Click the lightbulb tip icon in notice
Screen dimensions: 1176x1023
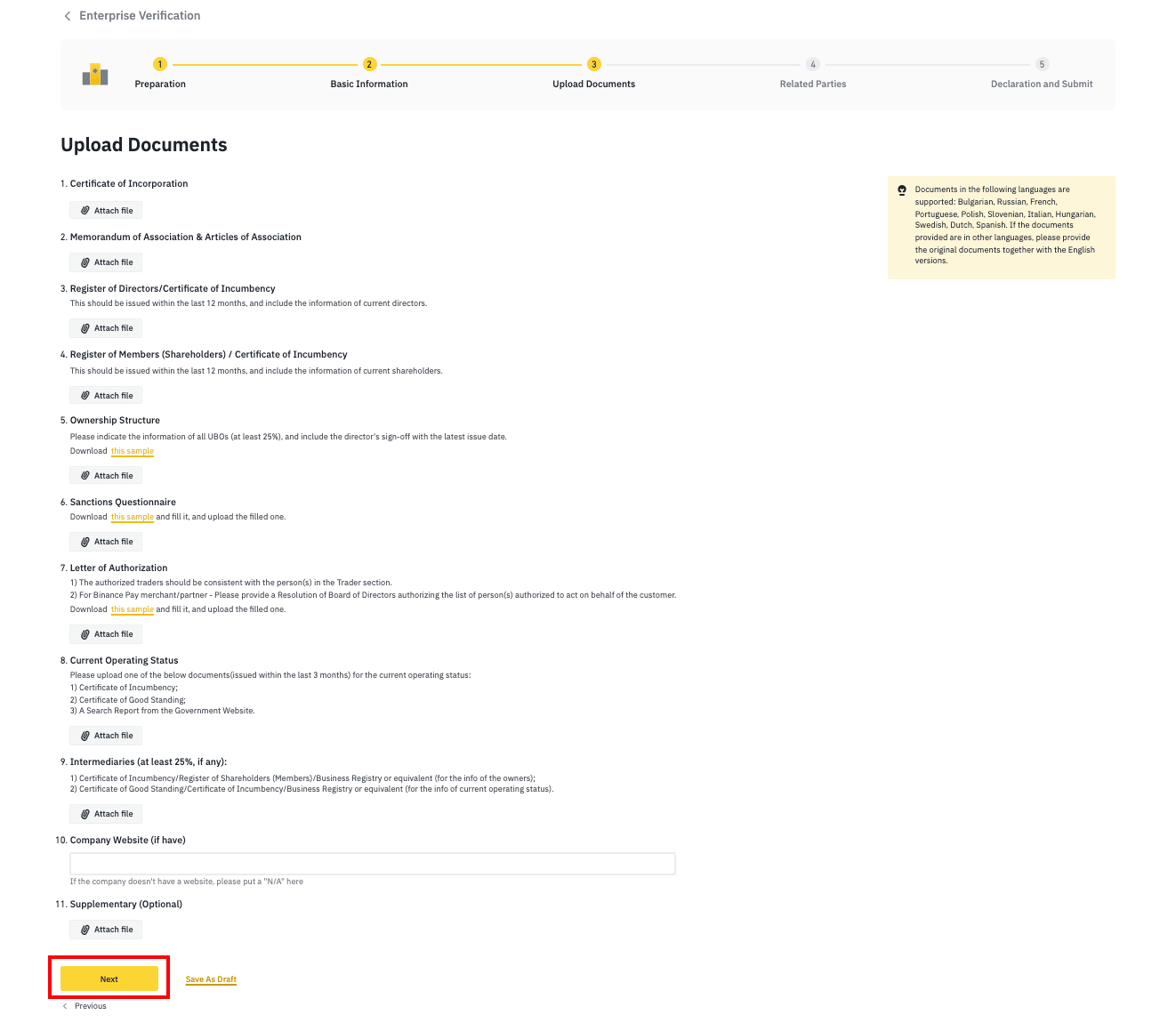(902, 189)
